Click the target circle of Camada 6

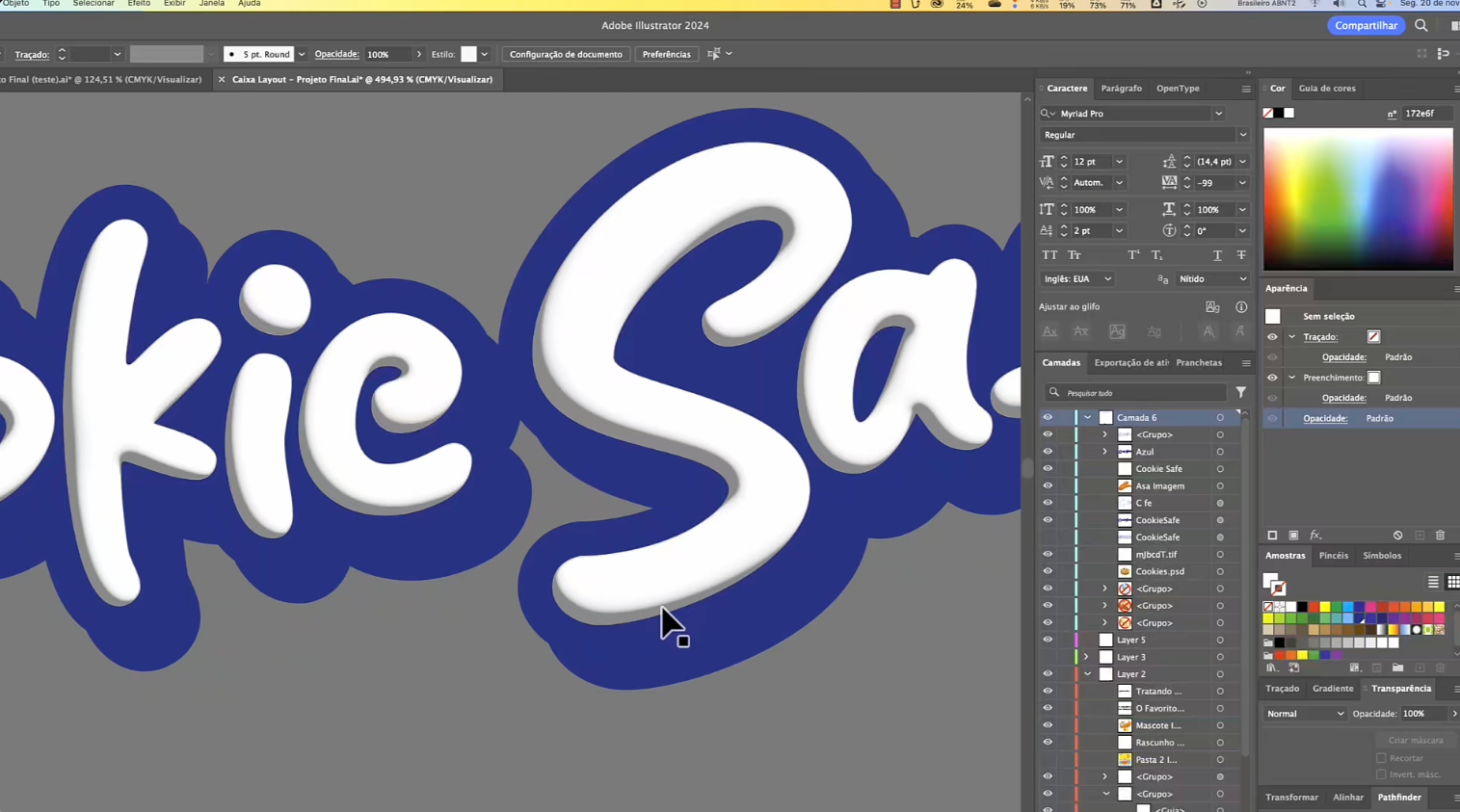click(x=1220, y=418)
